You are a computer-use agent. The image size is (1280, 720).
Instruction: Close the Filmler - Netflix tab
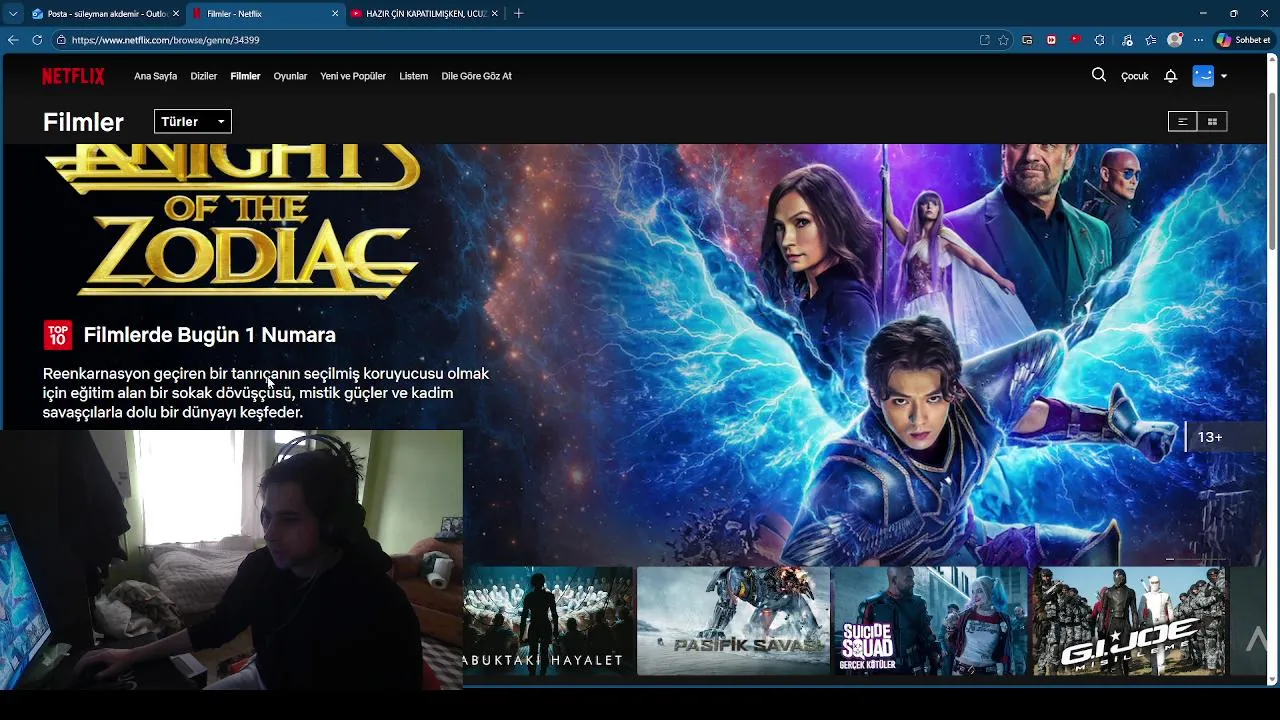[335, 14]
